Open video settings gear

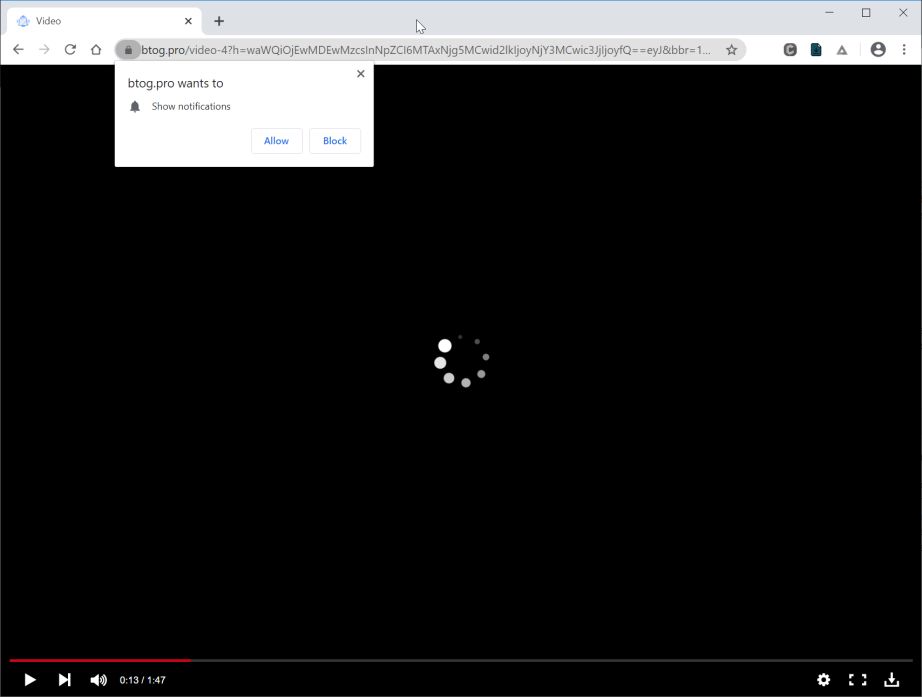[823, 680]
